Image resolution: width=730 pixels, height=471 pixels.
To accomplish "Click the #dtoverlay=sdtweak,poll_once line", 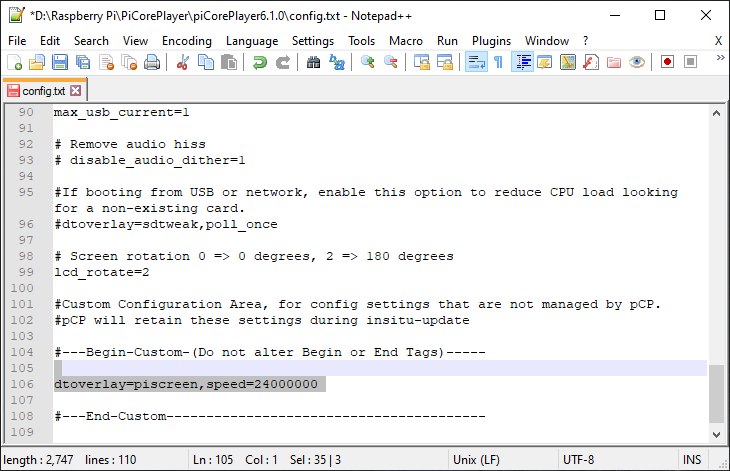I will click(166, 224).
